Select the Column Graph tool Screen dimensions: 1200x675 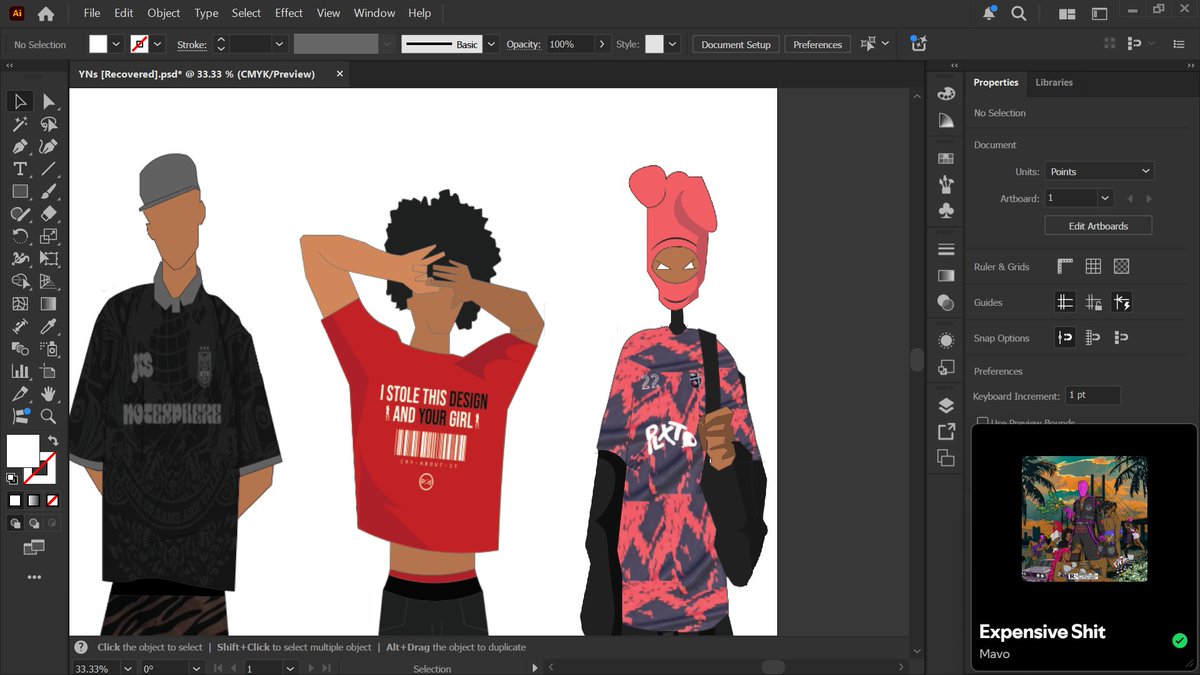click(x=20, y=371)
